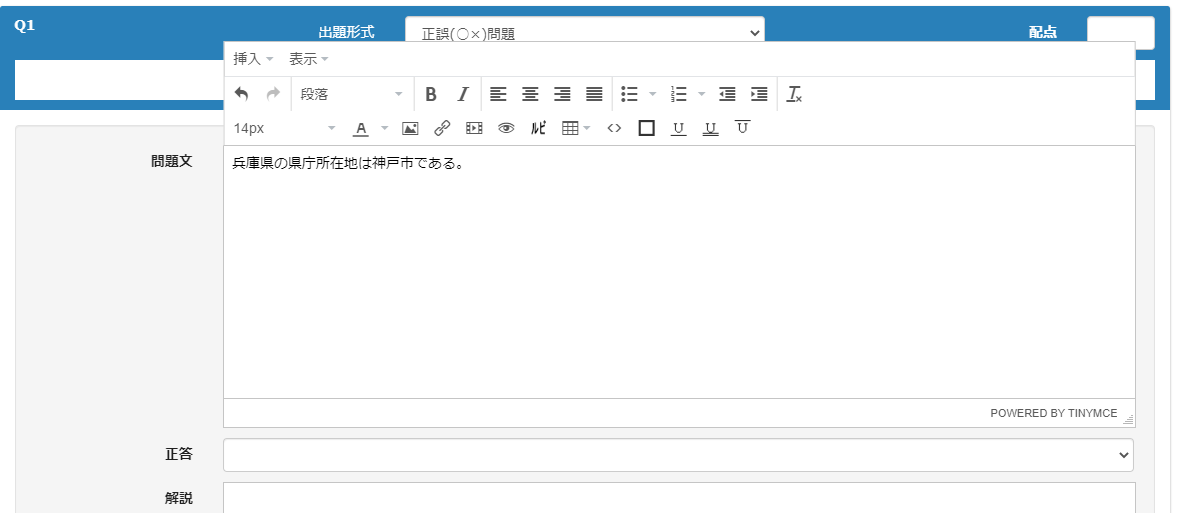1177x513 pixels.
Task: Click the Bold formatting icon
Action: pyautogui.click(x=431, y=94)
